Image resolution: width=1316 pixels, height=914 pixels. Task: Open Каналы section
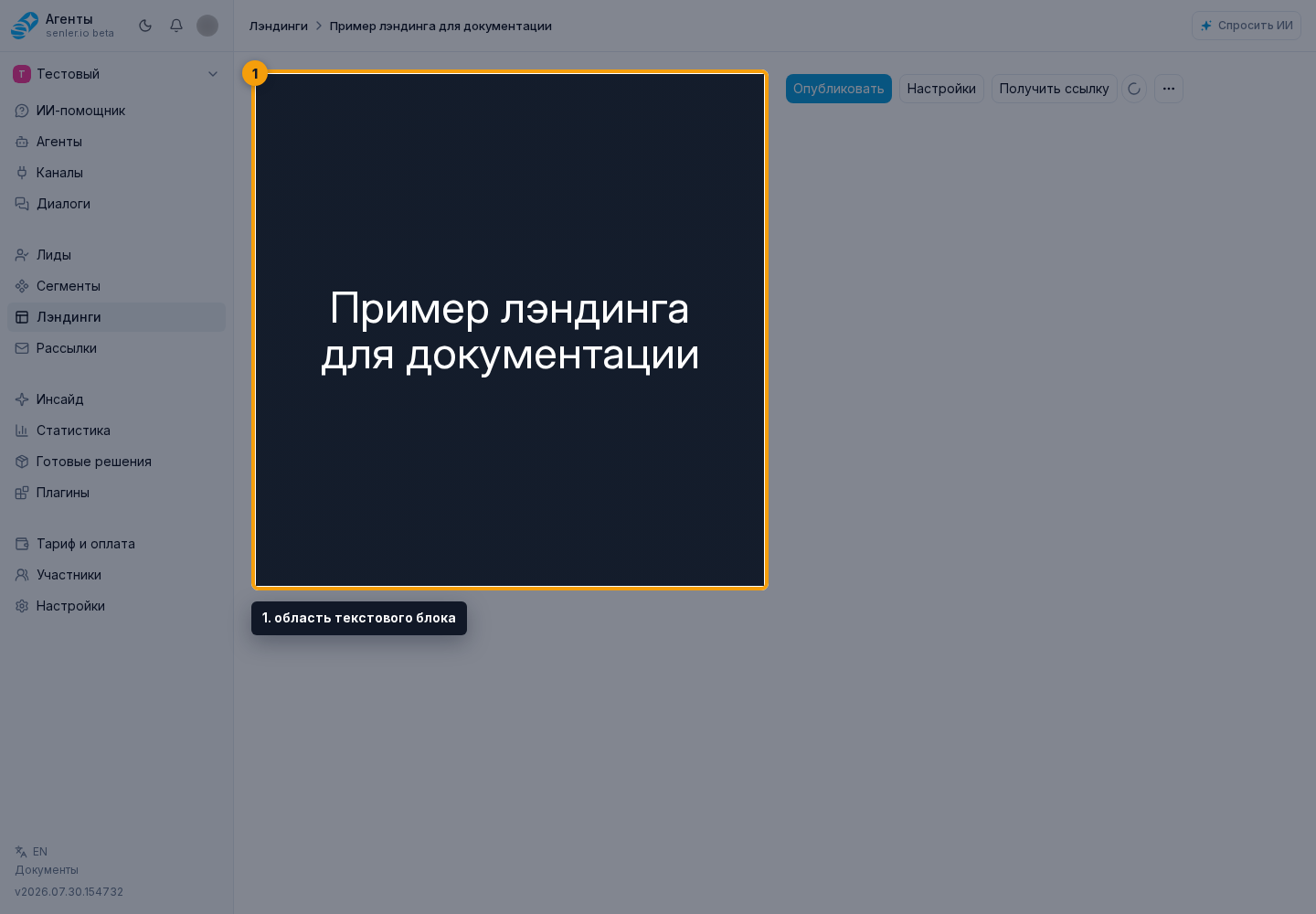(116, 173)
